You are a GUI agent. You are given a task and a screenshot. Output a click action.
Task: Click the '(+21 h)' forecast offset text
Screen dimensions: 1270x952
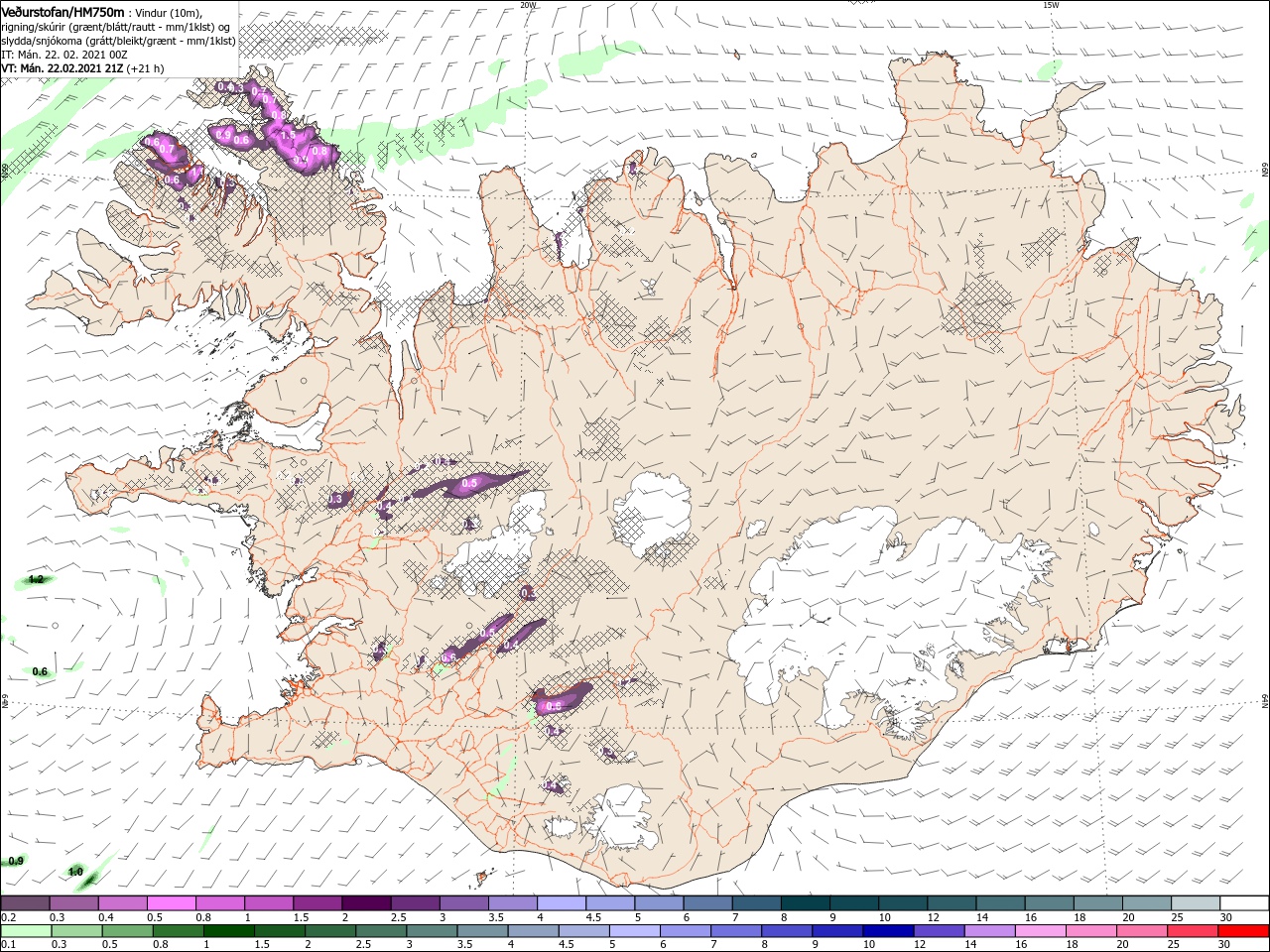click(146, 68)
